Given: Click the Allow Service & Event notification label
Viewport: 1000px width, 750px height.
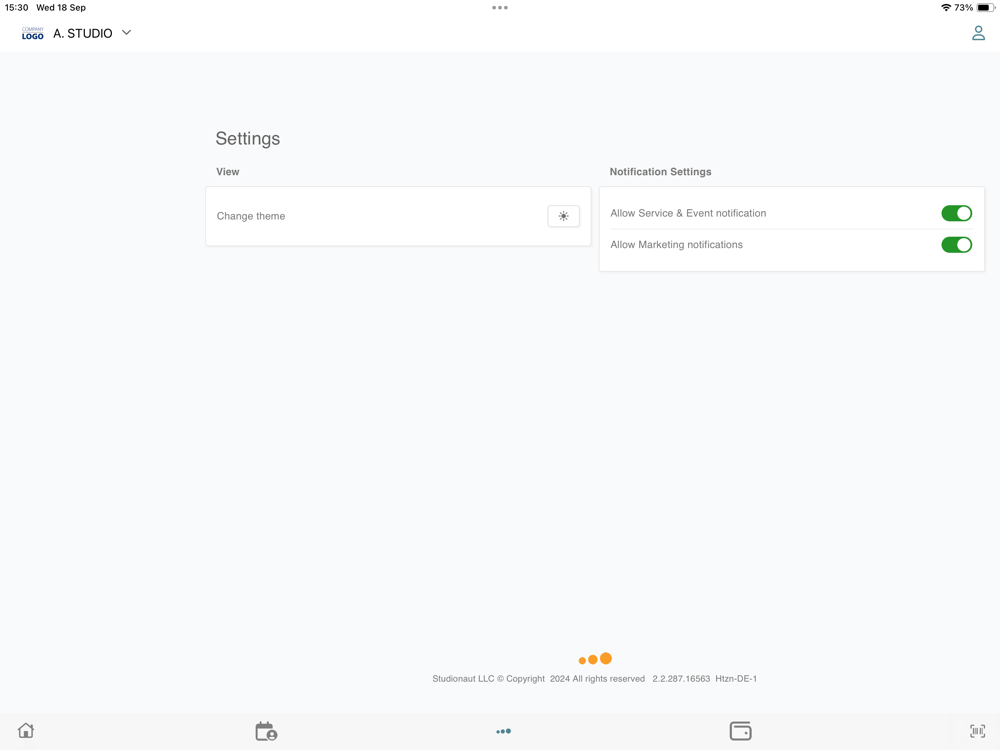Looking at the screenshot, I should 688,213.
